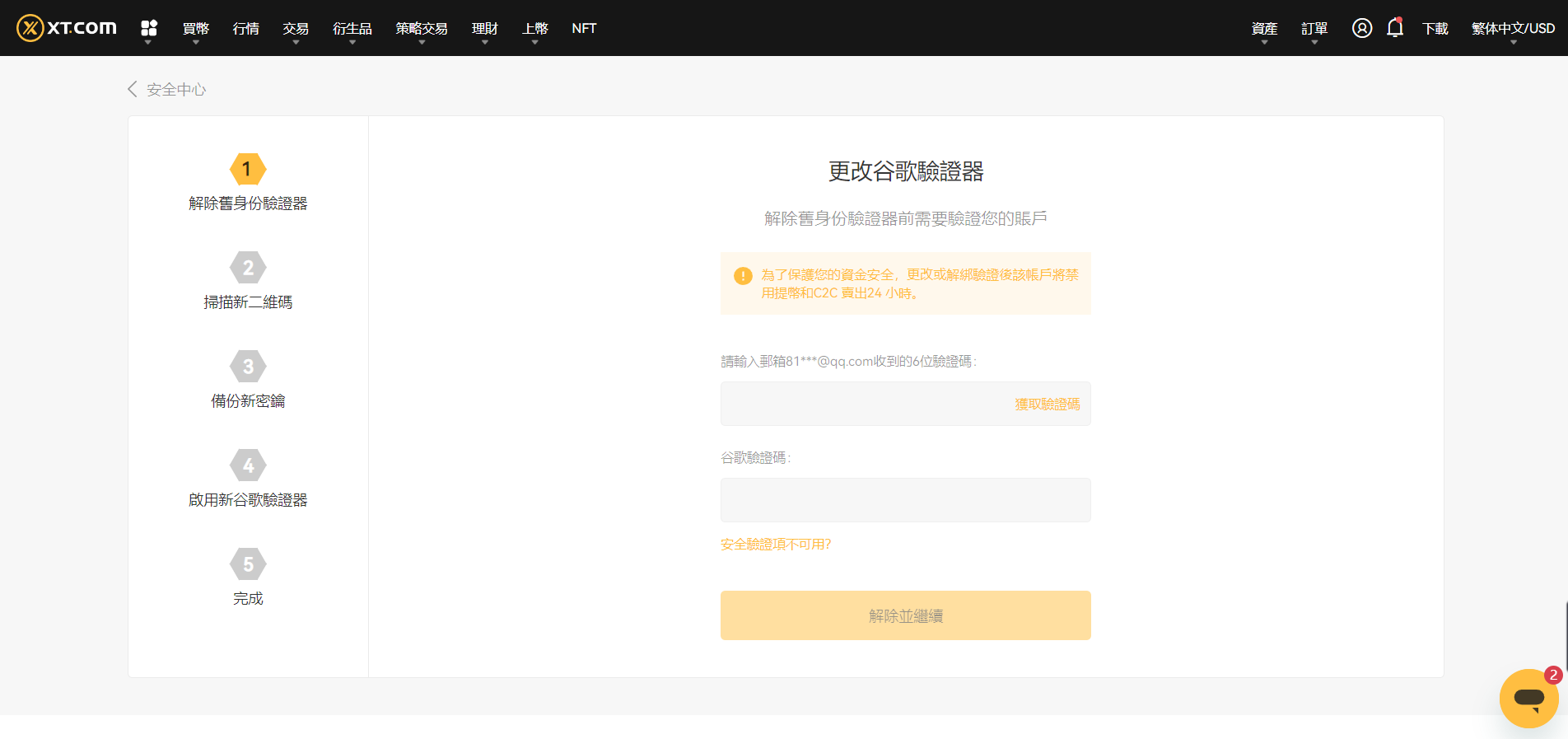Click the XT.com logo
1568x739 pixels.
click(67, 28)
